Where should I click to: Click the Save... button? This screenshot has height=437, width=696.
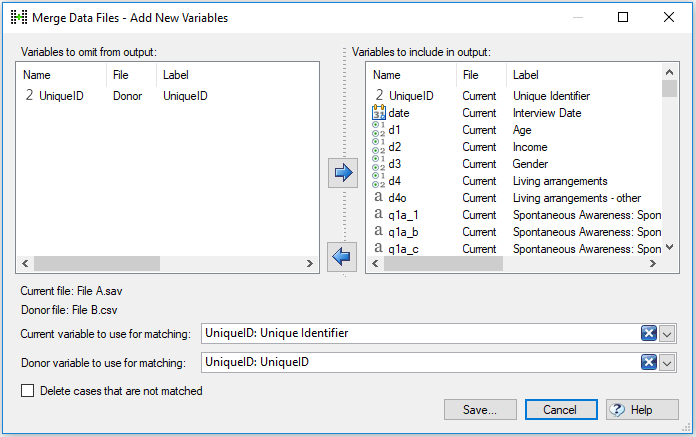click(x=480, y=409)
